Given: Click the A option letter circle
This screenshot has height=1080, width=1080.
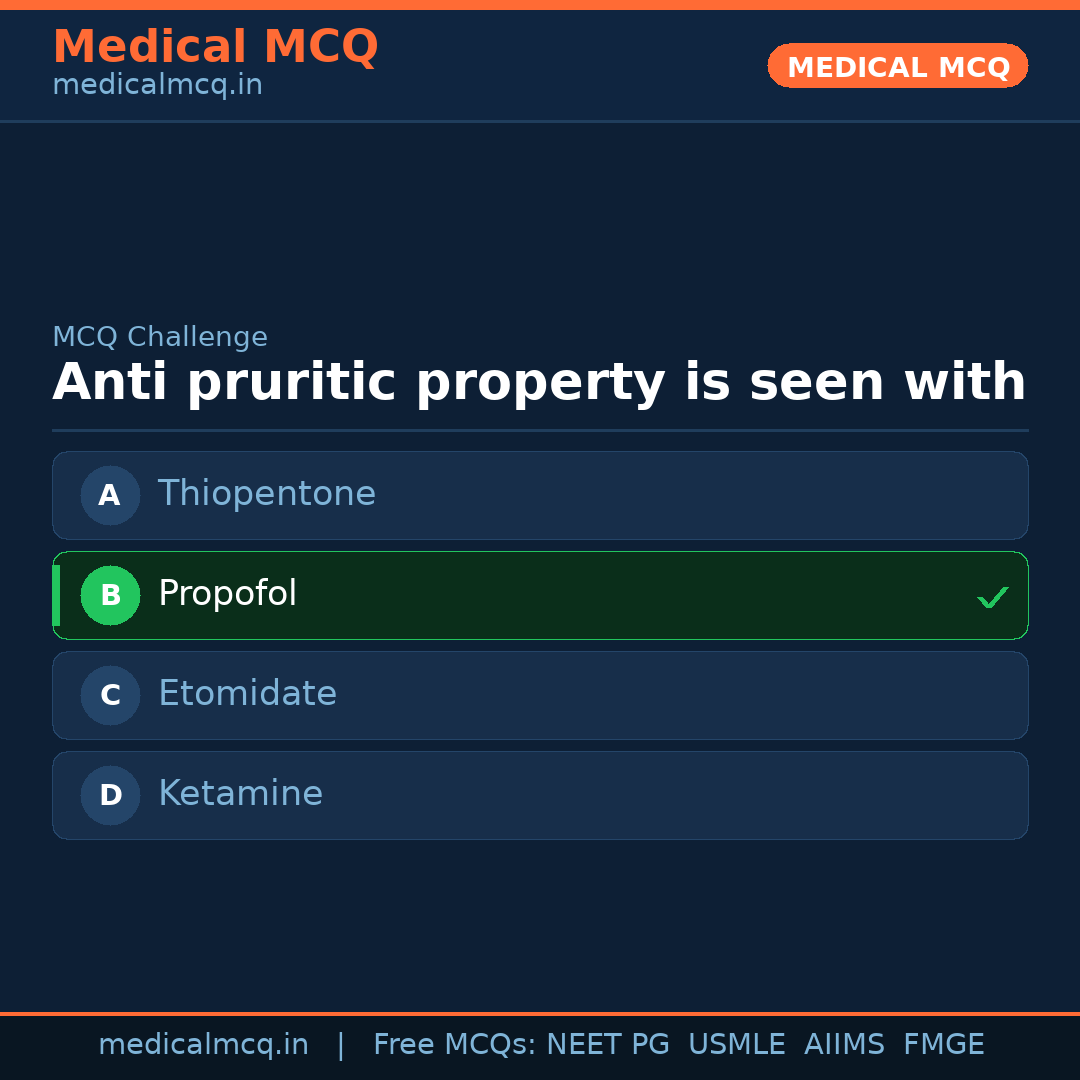Looking at the screenshot, I should point(110,495).
